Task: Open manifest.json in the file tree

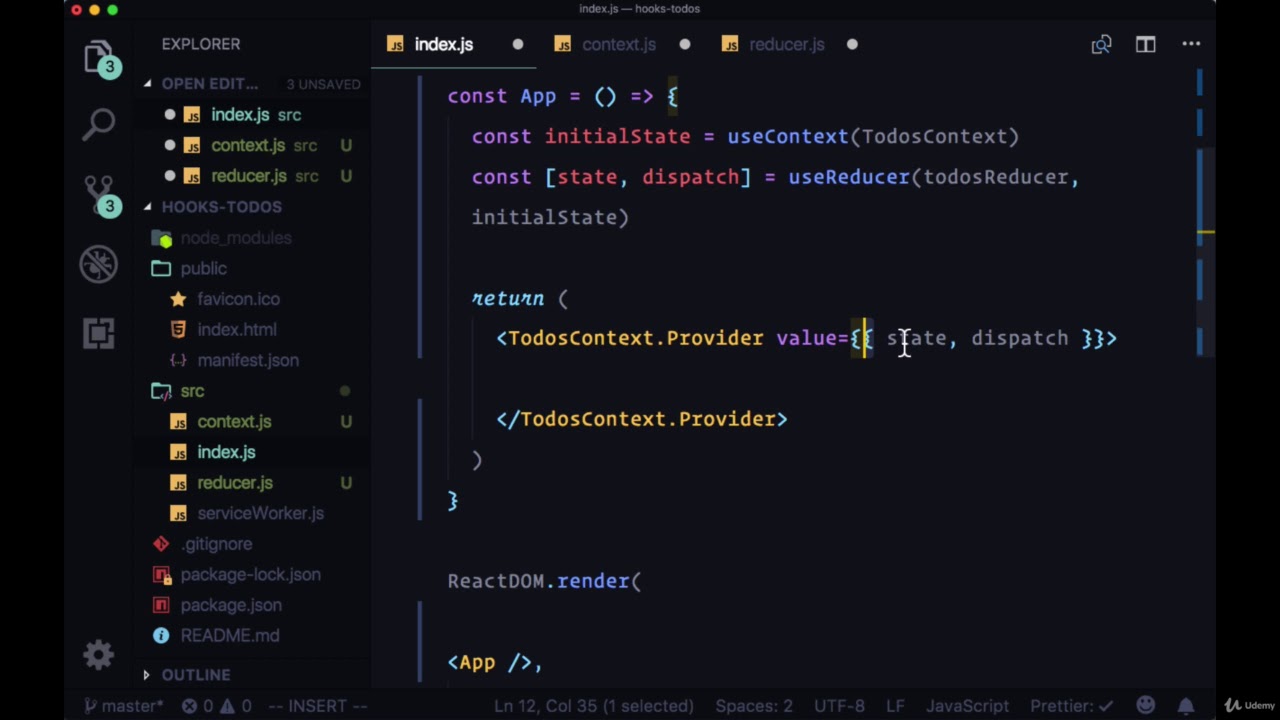Action: click(x=248, y=360)
